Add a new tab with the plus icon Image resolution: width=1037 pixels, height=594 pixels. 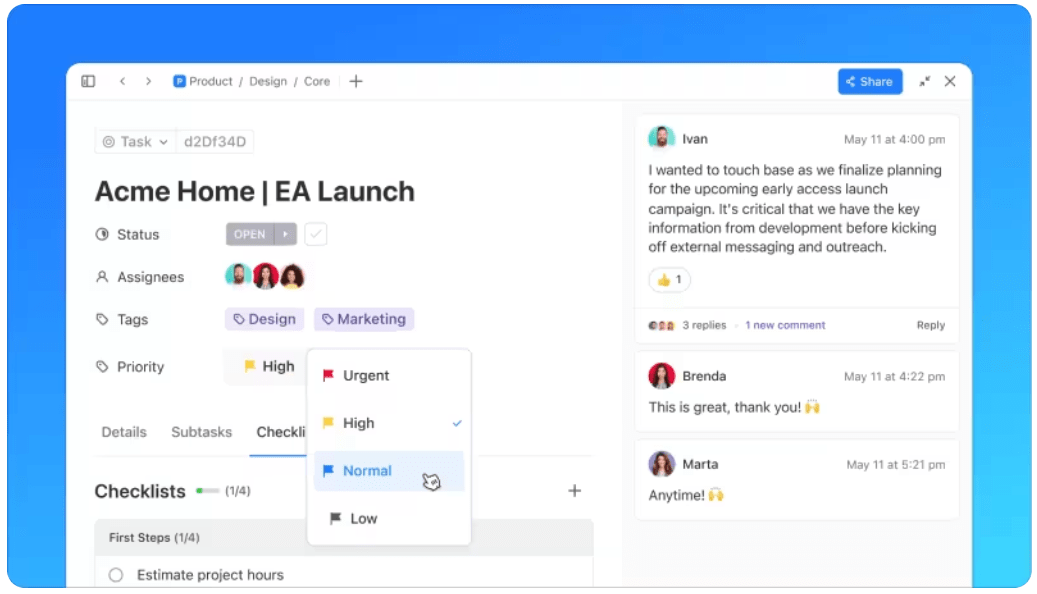pyautogui.click(x=356, y=81)
